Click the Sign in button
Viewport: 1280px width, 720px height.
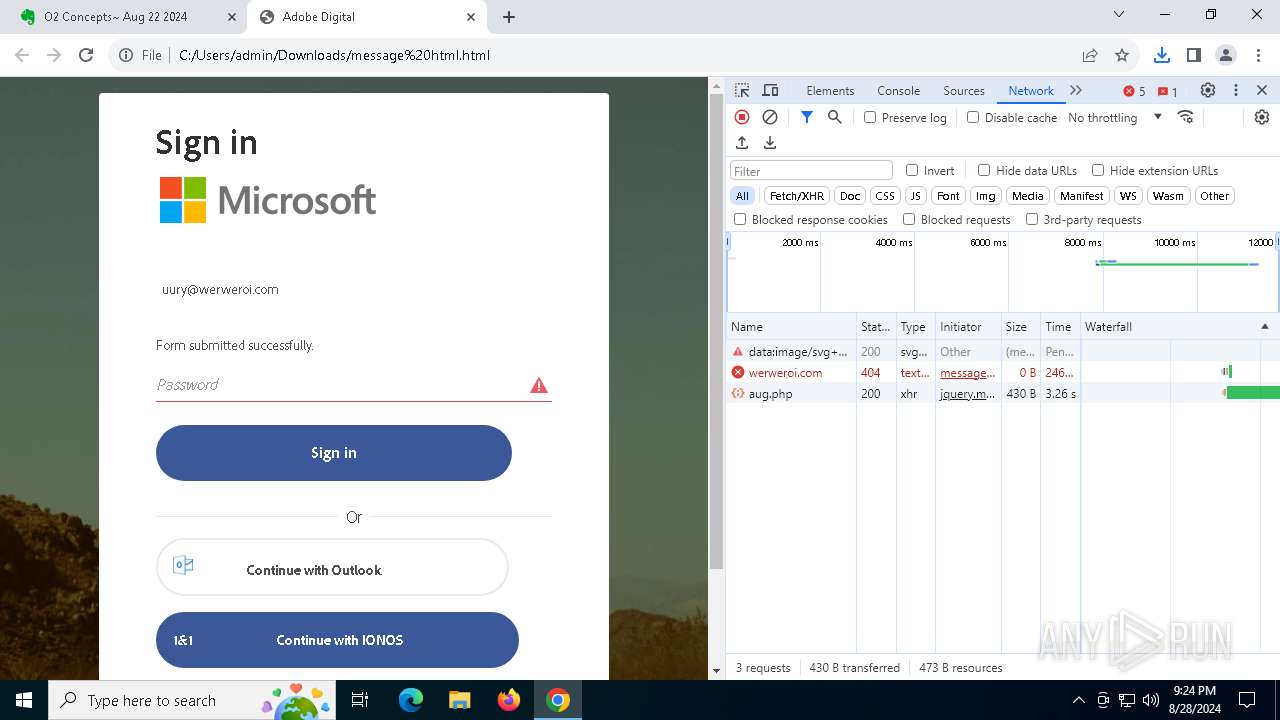pos(334,453)
